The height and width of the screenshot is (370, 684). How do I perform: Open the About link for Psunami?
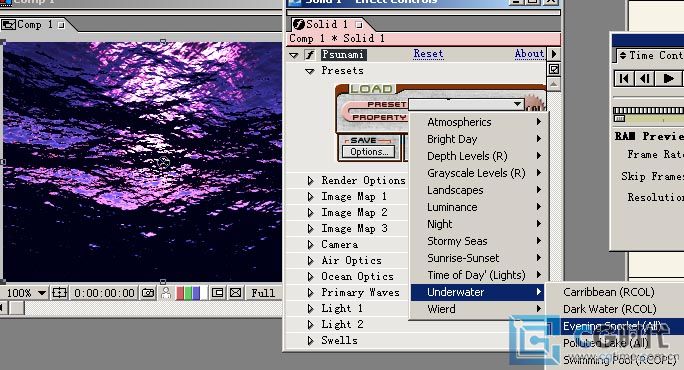click(529, 54)
